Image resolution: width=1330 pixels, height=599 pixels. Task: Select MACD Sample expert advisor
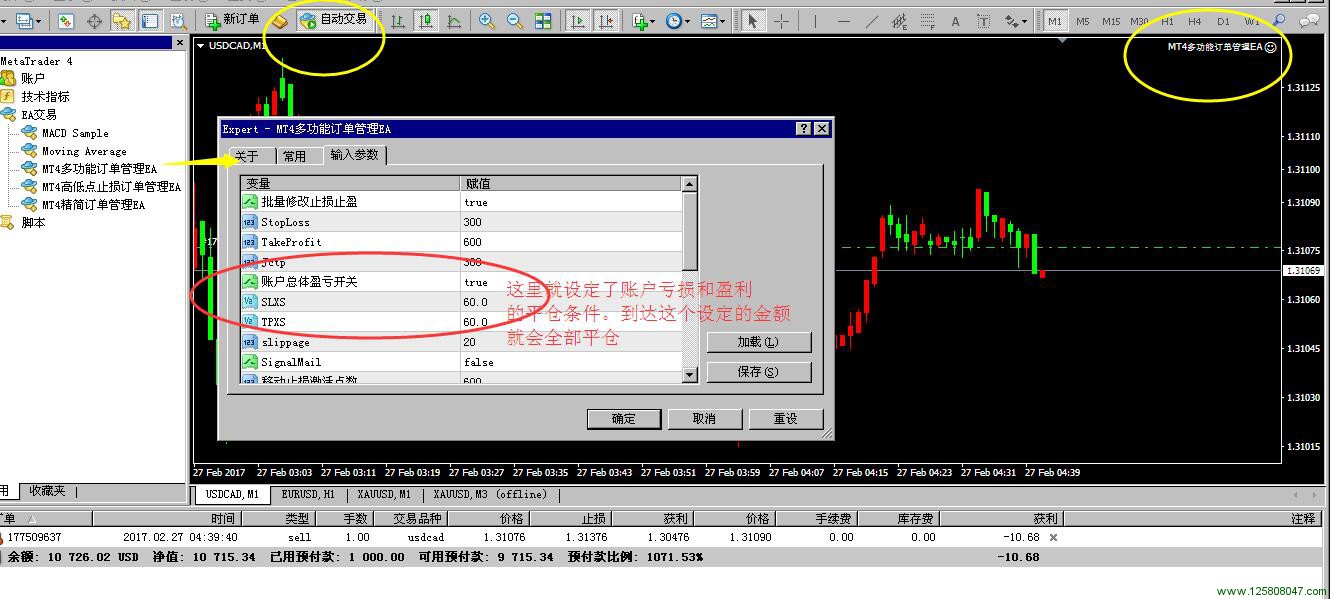coord(75,133)
